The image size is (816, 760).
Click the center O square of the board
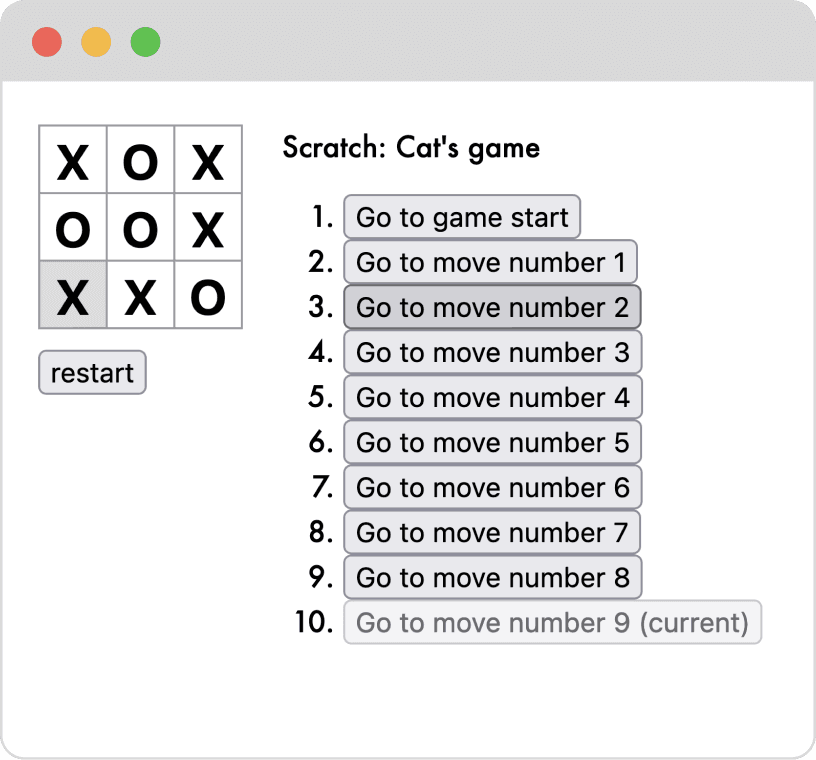[141, 229]
